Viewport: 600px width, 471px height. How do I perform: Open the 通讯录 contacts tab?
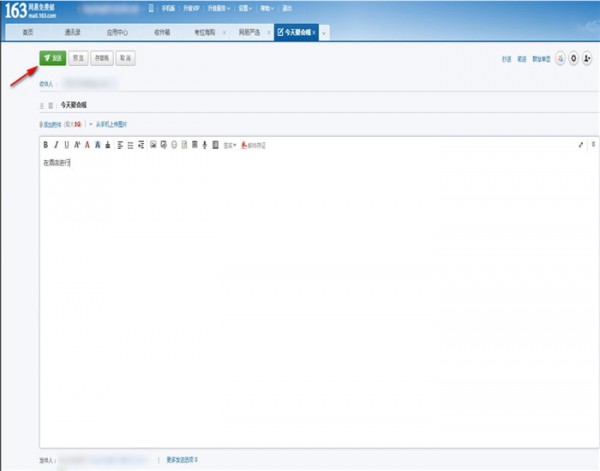click(x=72, y=33)
